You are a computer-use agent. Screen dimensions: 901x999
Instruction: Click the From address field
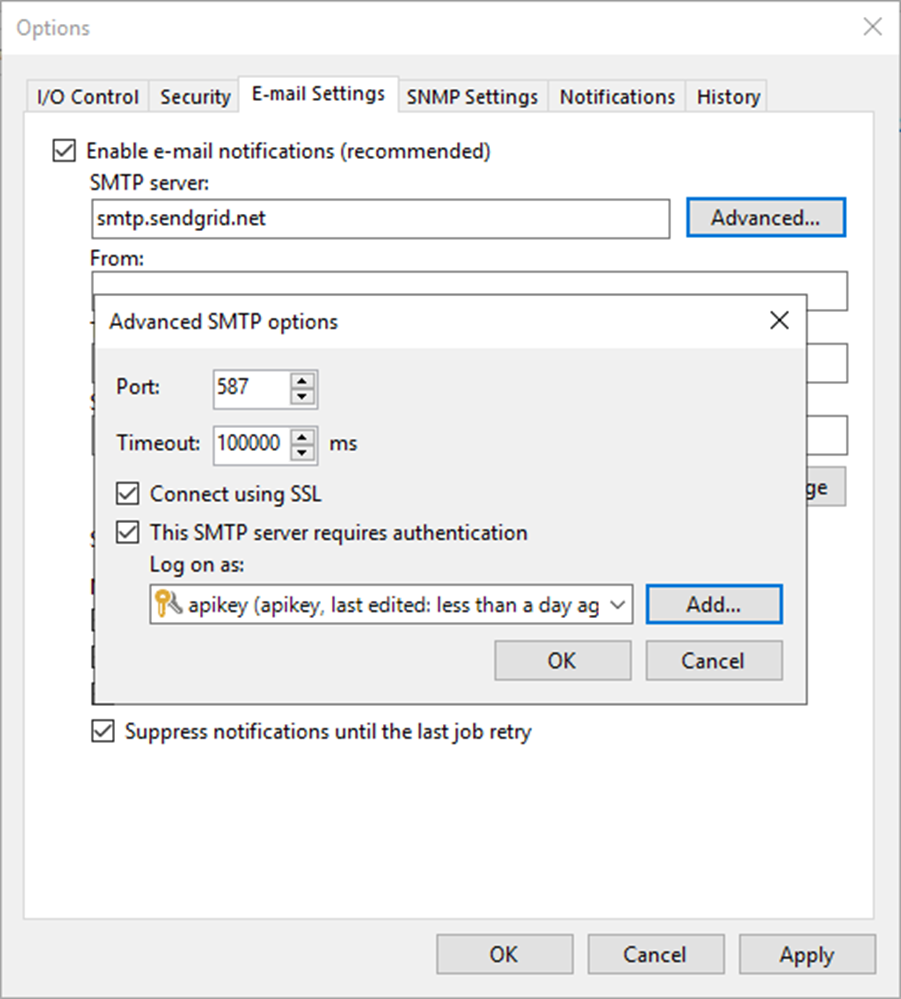click(x=470, y=284)
